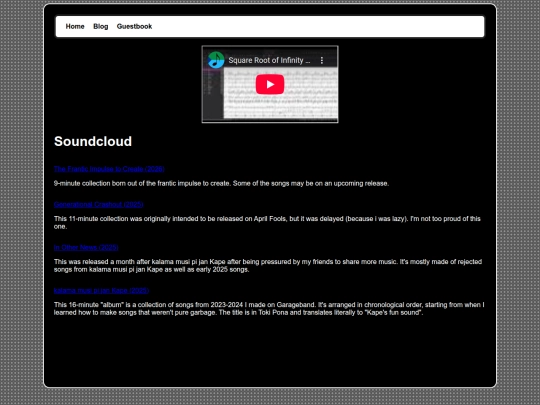This screenshot has height=405, width=540.
Task: Click the Soundcloud heading
Action: pos(93,141)
